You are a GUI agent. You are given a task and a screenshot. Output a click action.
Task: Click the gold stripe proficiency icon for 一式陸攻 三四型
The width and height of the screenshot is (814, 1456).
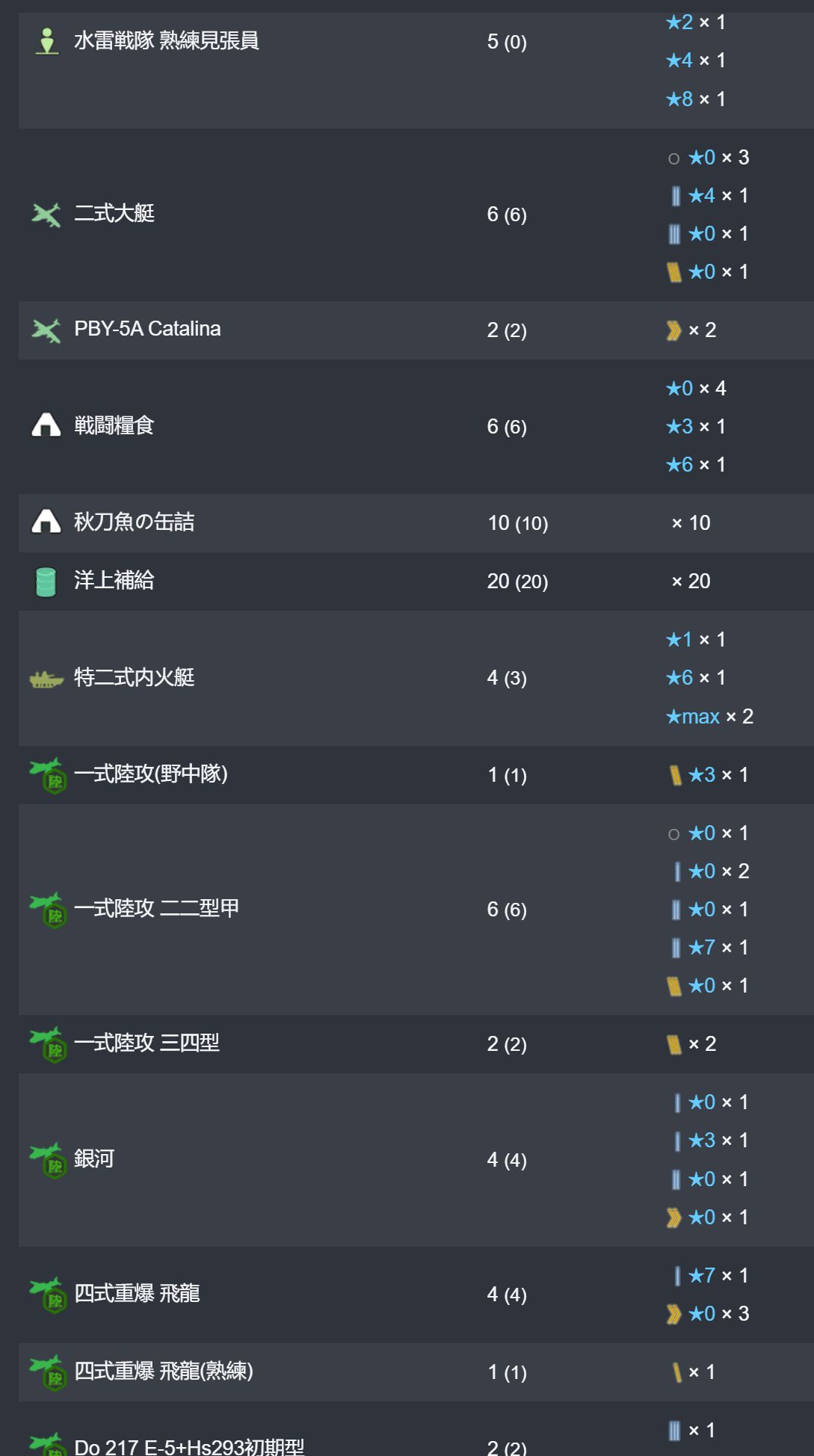click(x=673, y=1044)
